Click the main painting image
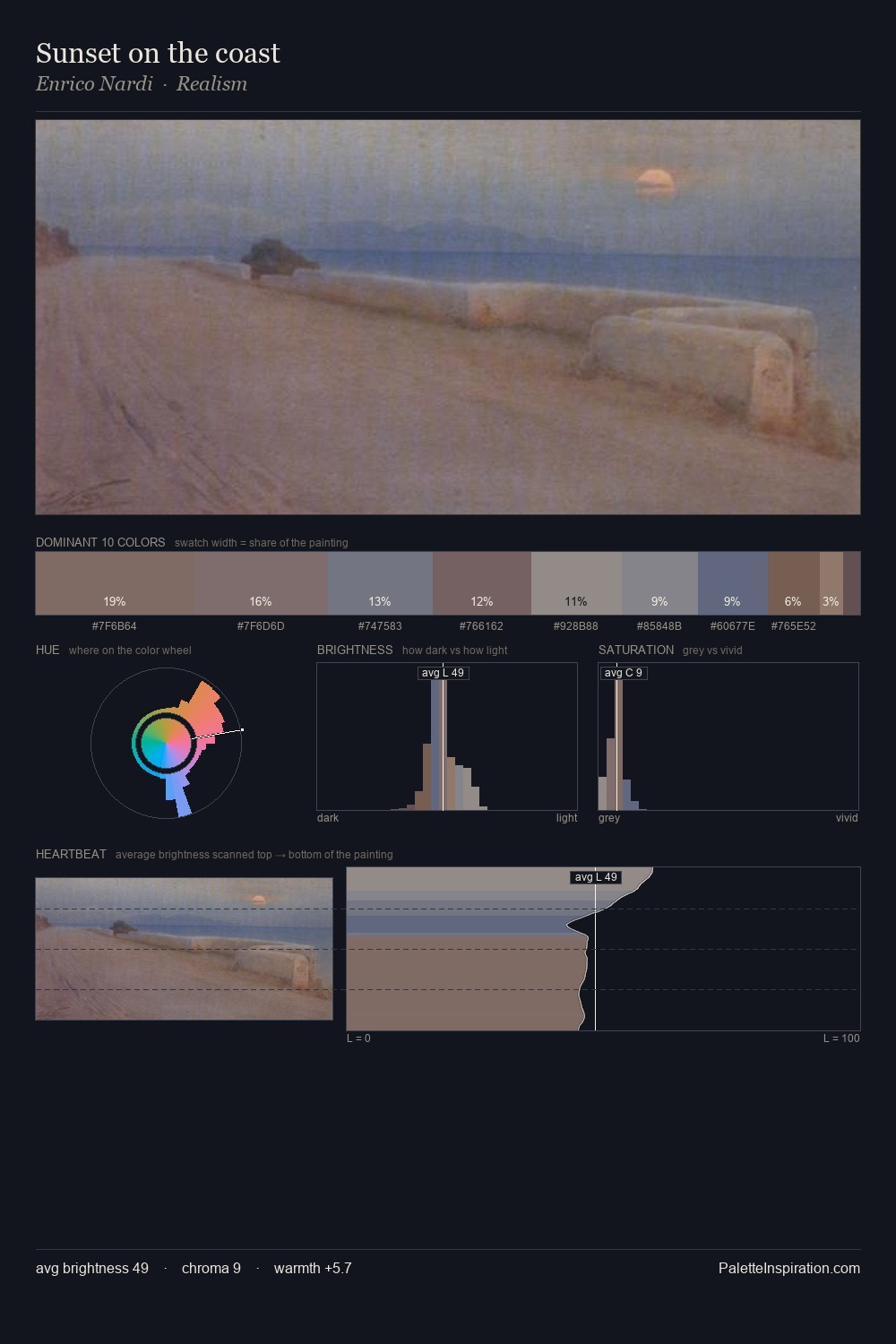 (448, 317)
